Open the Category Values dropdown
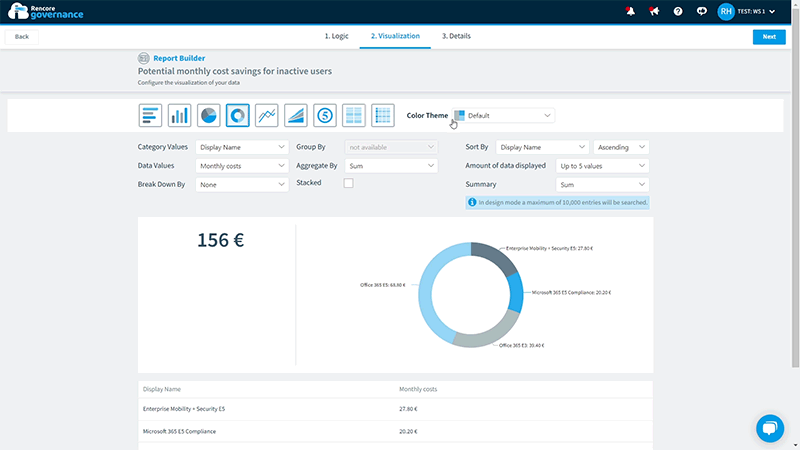 point(242,147)
